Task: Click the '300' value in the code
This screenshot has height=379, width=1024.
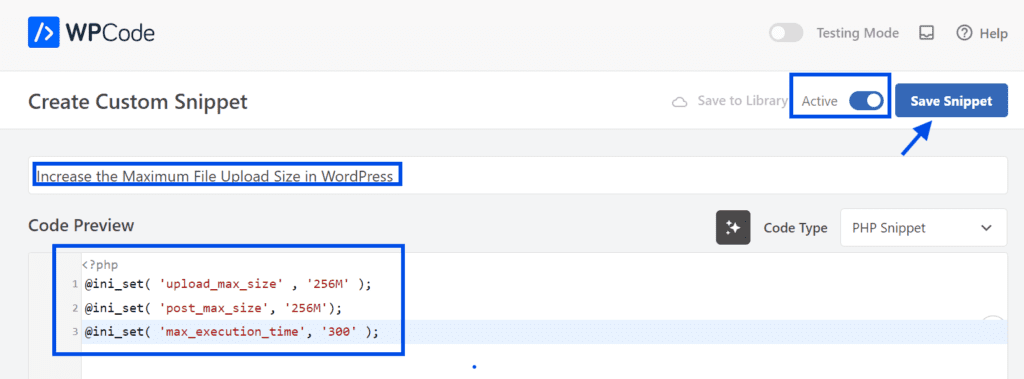Action: click(x=339, y=332)
